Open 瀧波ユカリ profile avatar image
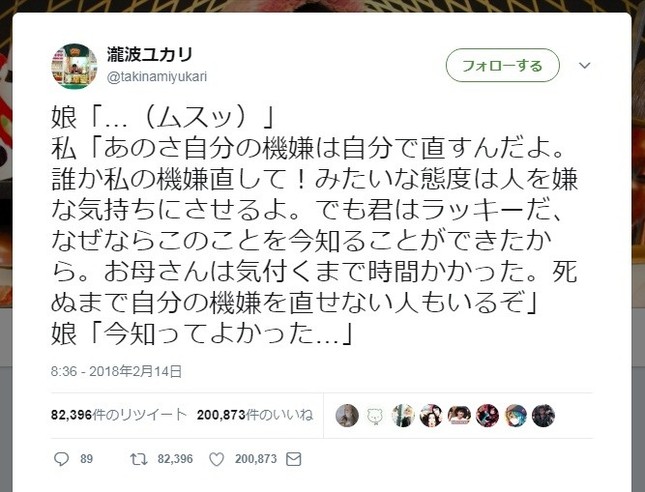This screenshot has width=645, height=492. pyautogui.click(x=74, y=66)
